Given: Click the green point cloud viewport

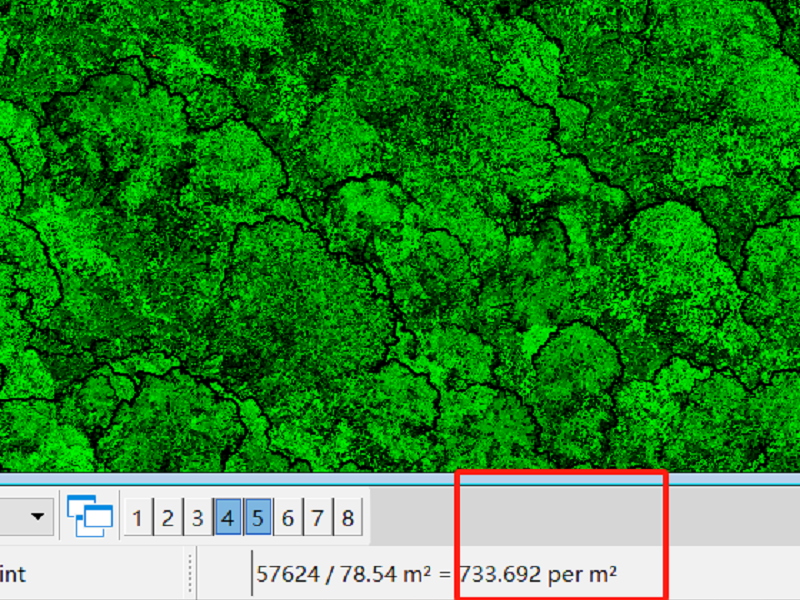Looking at the screenshot, I should 400,230.
